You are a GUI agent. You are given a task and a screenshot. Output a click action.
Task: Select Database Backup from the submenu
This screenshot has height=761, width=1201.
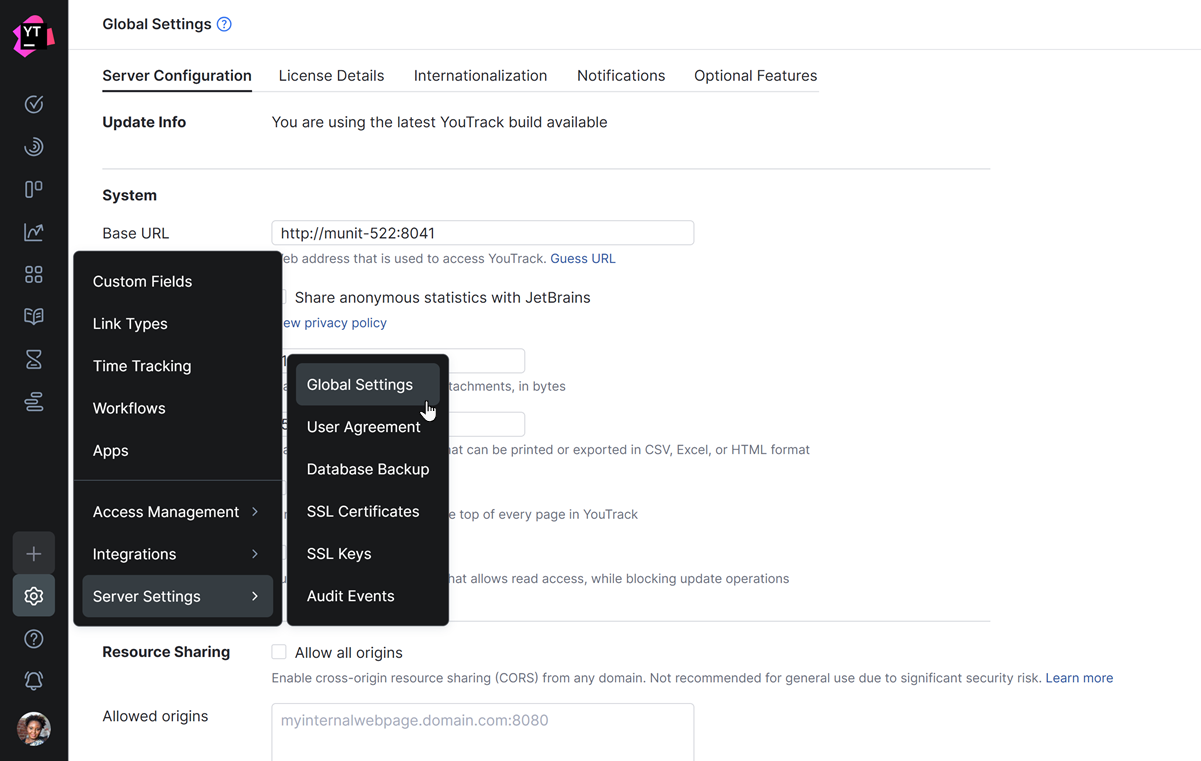point(367,469)
